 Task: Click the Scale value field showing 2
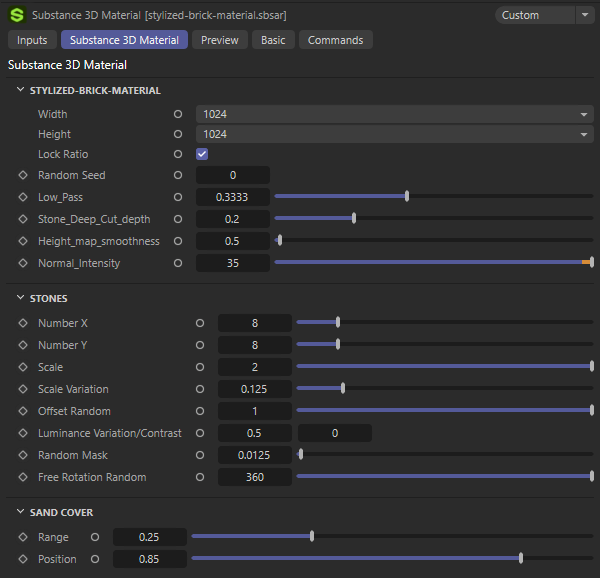point(255,367)
